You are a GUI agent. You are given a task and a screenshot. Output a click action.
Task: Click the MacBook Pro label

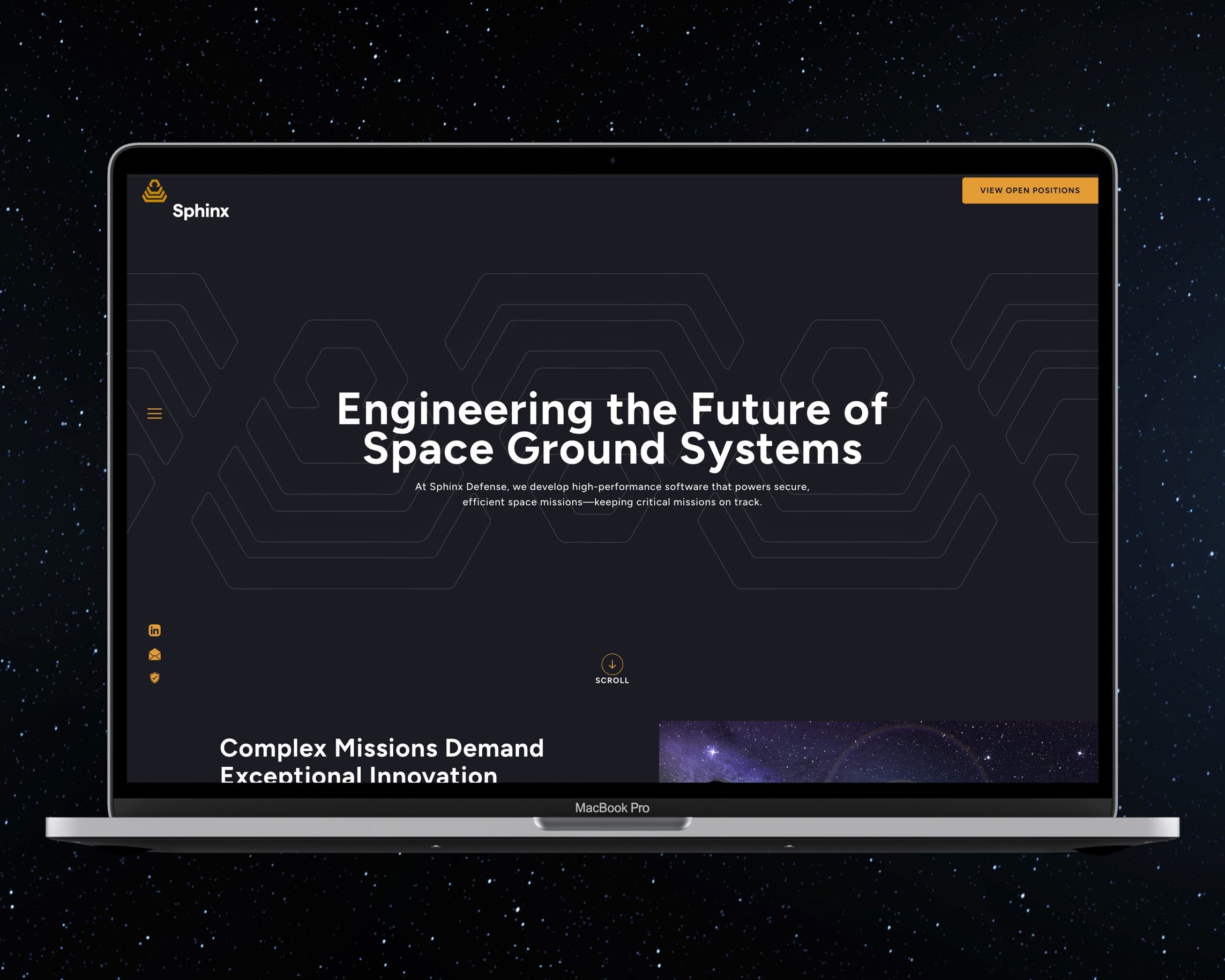coord(612,807)
